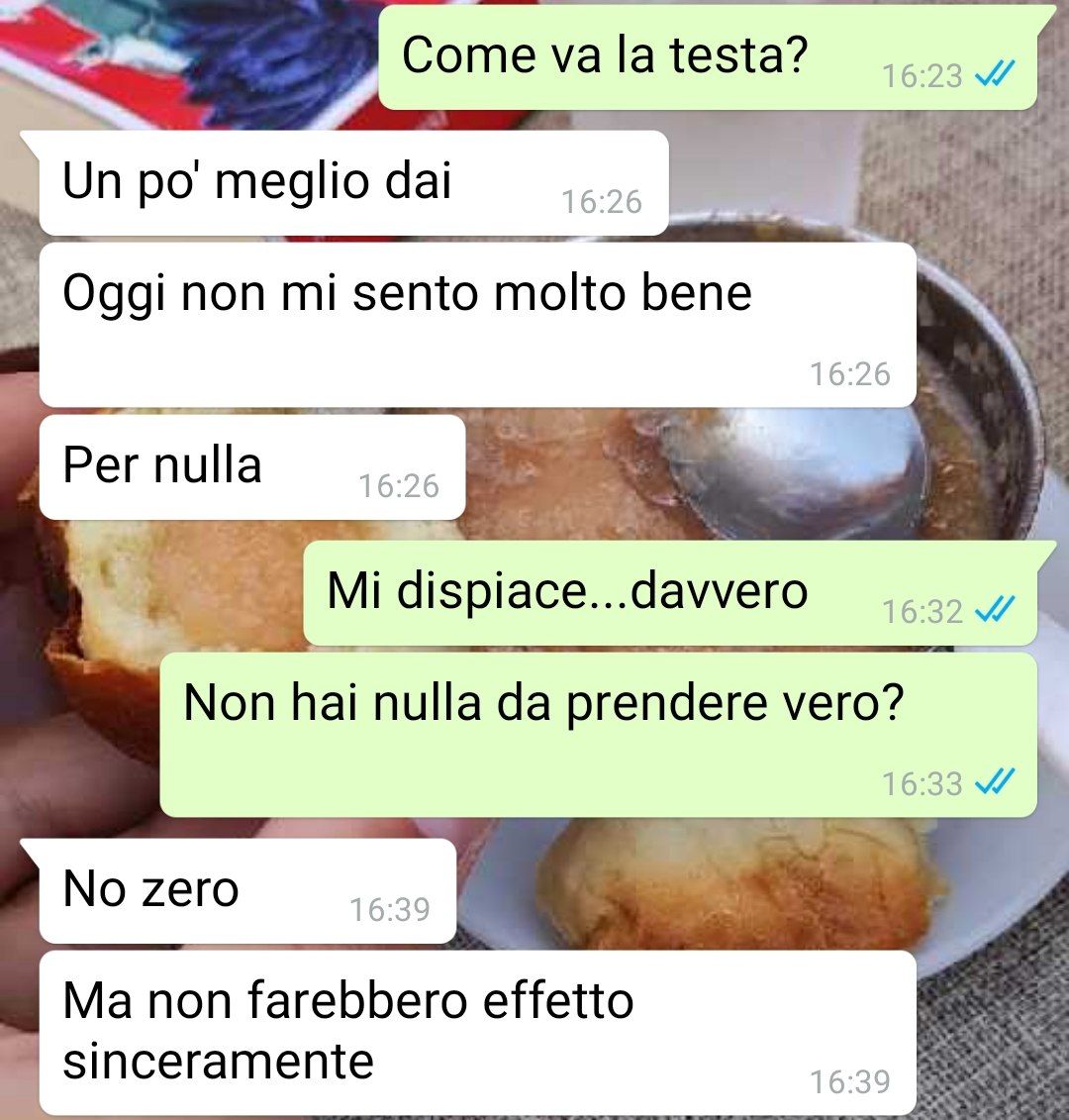Click the 16:33 timestamp
This screenshot has height=1120, width=1069.
[x=922, y=784]
